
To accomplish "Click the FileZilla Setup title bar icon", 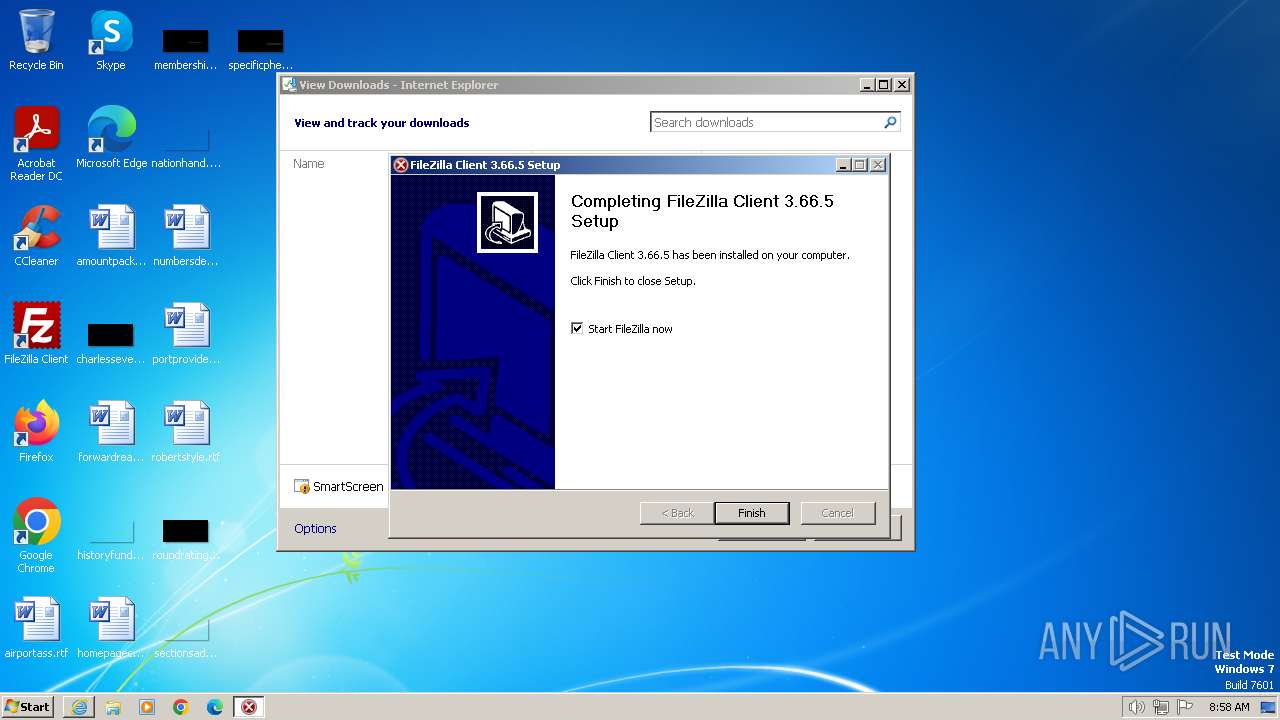I will (401, 165).
